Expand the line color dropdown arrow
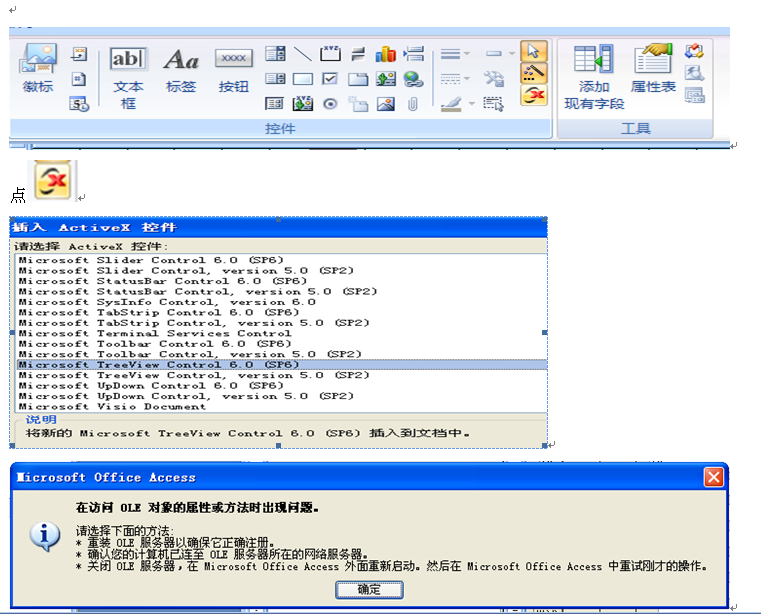Image resolution: width=761 pixels, height=614 pixels. [x=472, y=104]
